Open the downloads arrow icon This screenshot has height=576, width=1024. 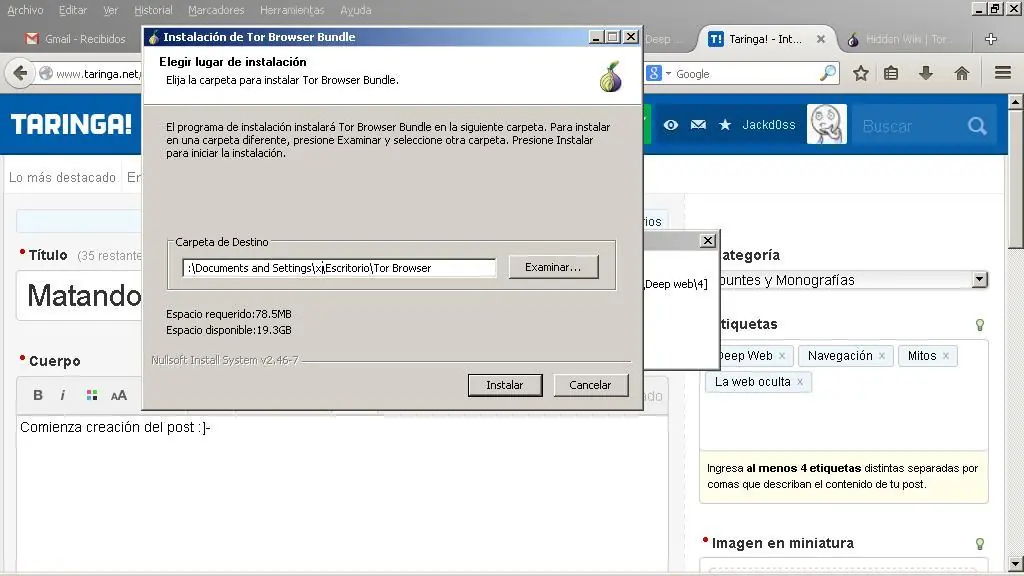[x=925, y=73]
